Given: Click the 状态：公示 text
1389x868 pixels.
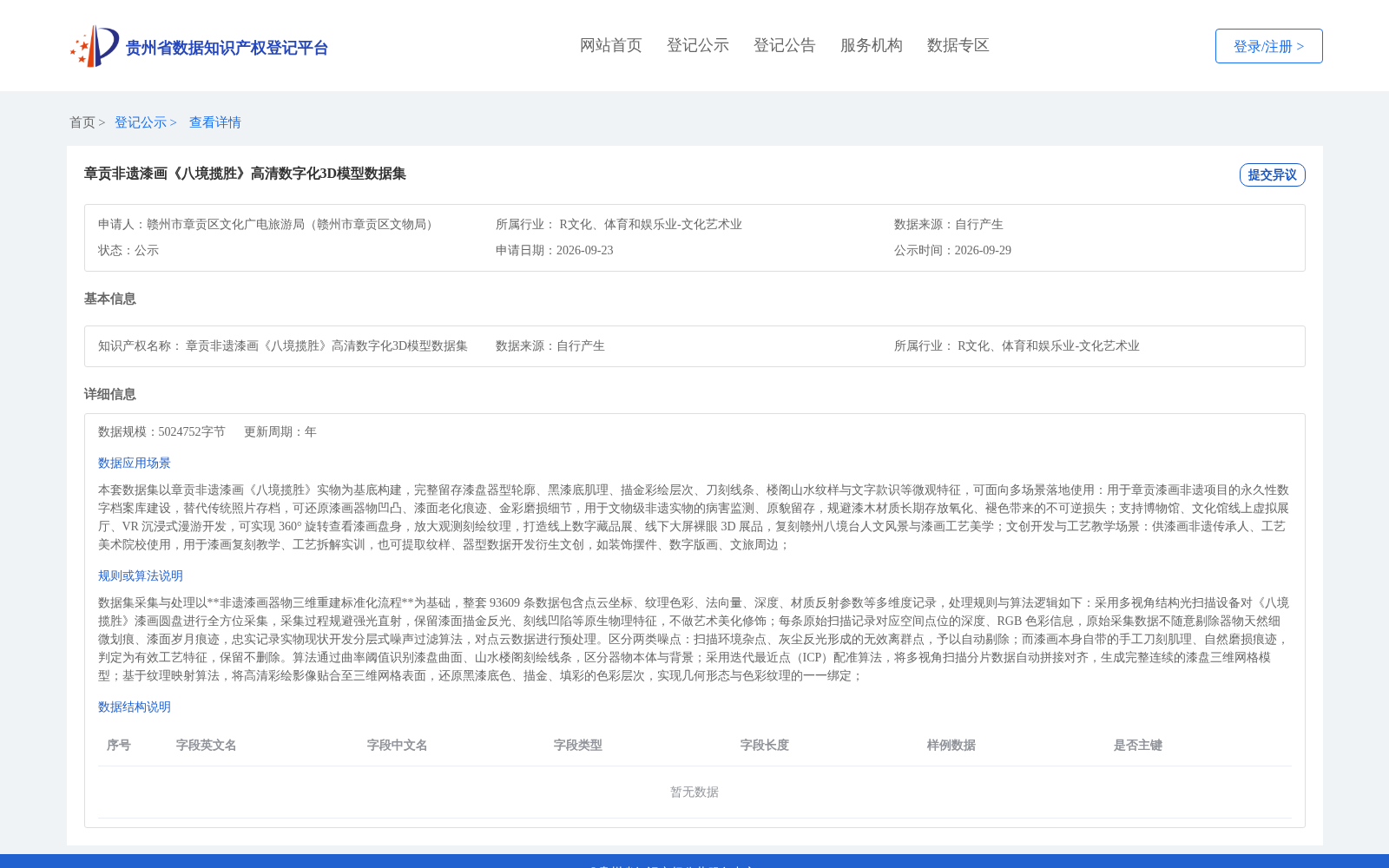Looking at the screenshot, I should click(128, 251).
